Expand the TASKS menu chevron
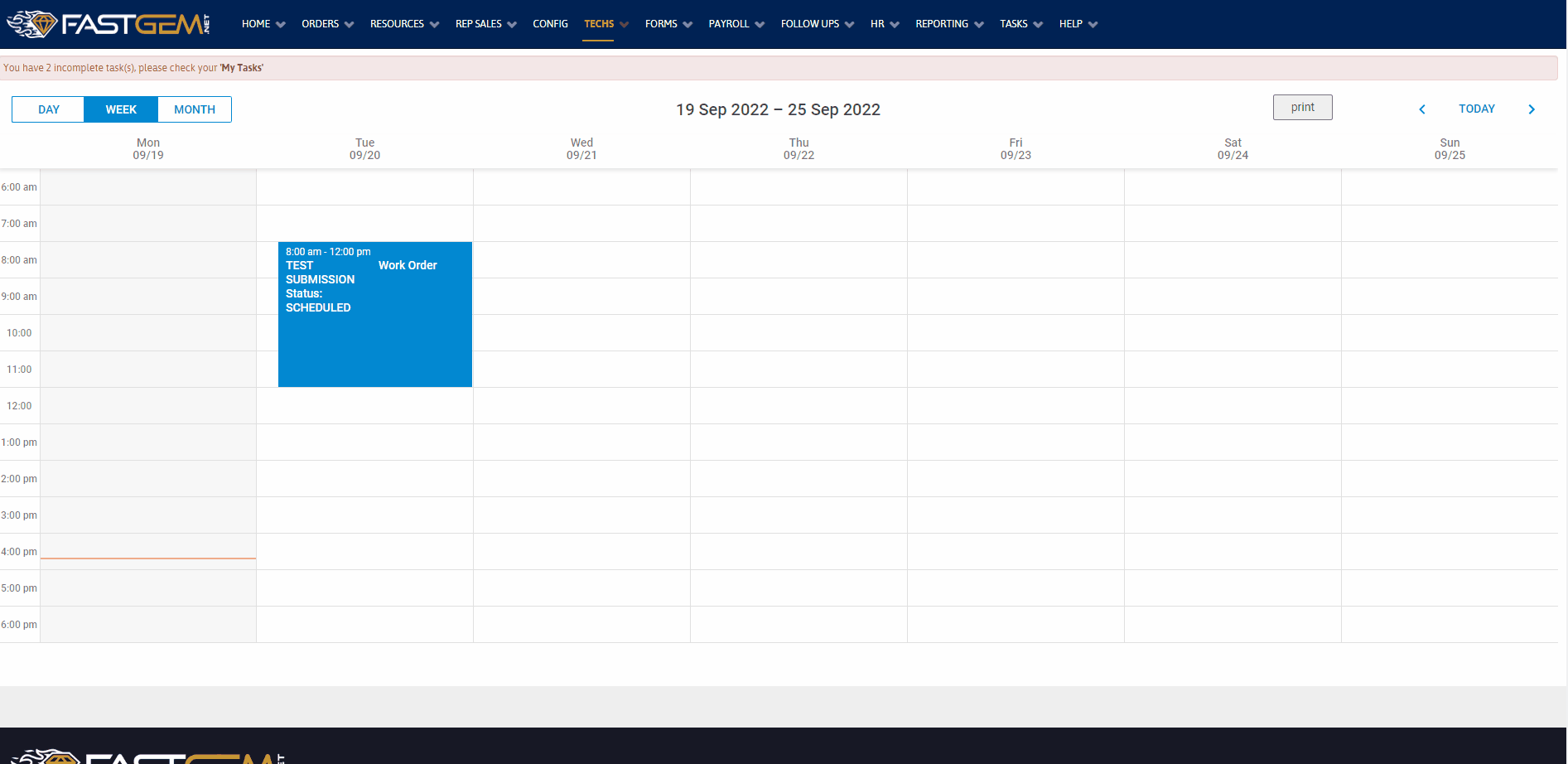This screenshot has width=1568, height=764. pyautogui.click(x=1039, y=25)
